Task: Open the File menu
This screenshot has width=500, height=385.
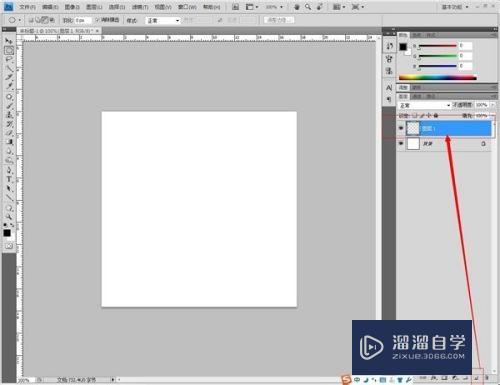Action: coord(27,7)
